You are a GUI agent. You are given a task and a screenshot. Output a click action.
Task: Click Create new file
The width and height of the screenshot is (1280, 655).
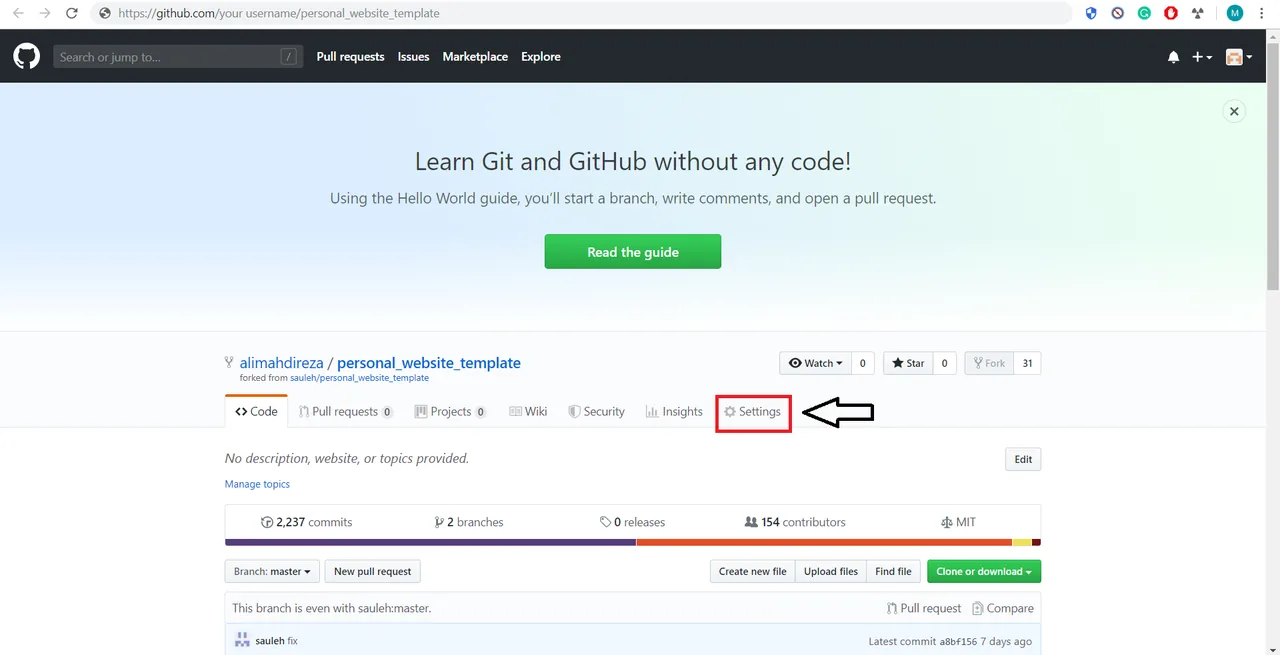pos(753,571)
